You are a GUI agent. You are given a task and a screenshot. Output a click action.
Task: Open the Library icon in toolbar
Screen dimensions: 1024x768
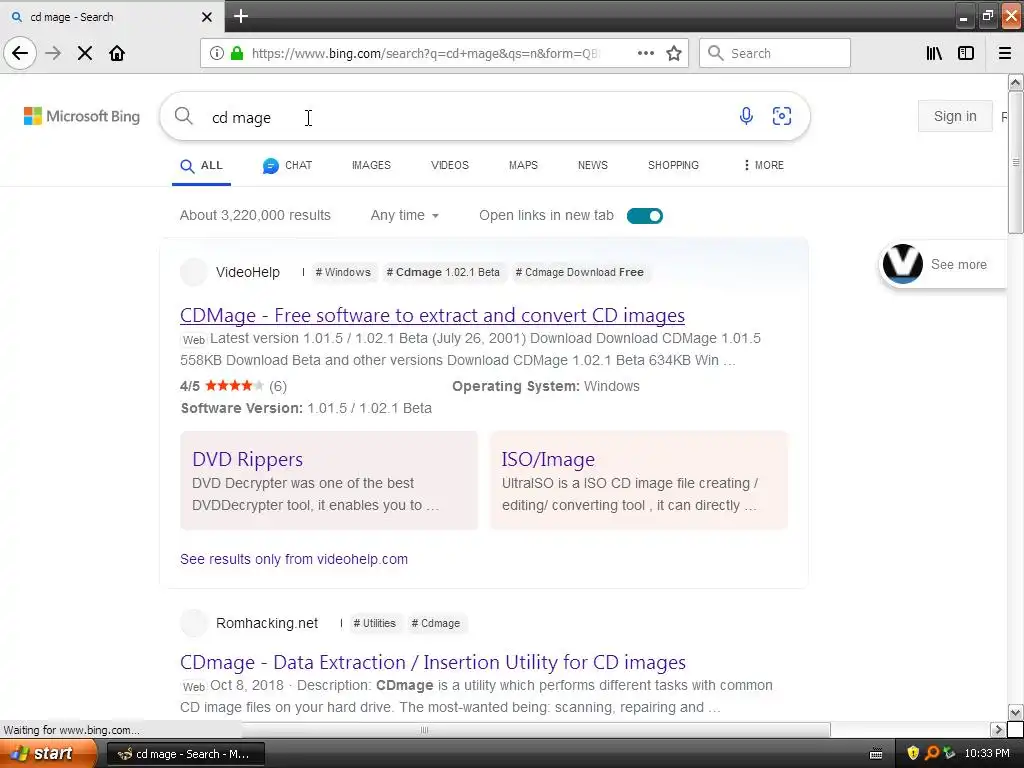pos(934,53)
